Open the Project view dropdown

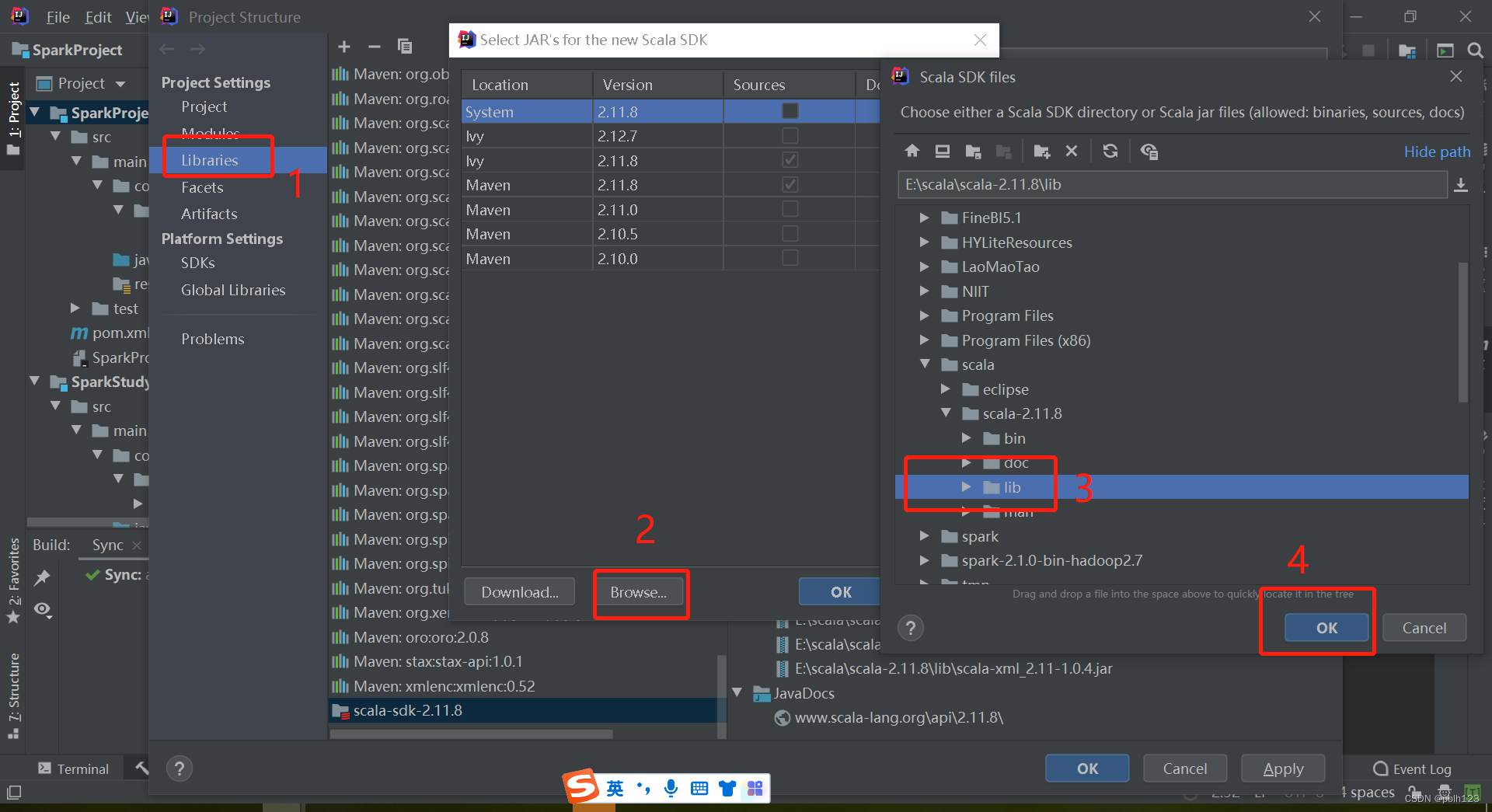(x=120, y=83)
